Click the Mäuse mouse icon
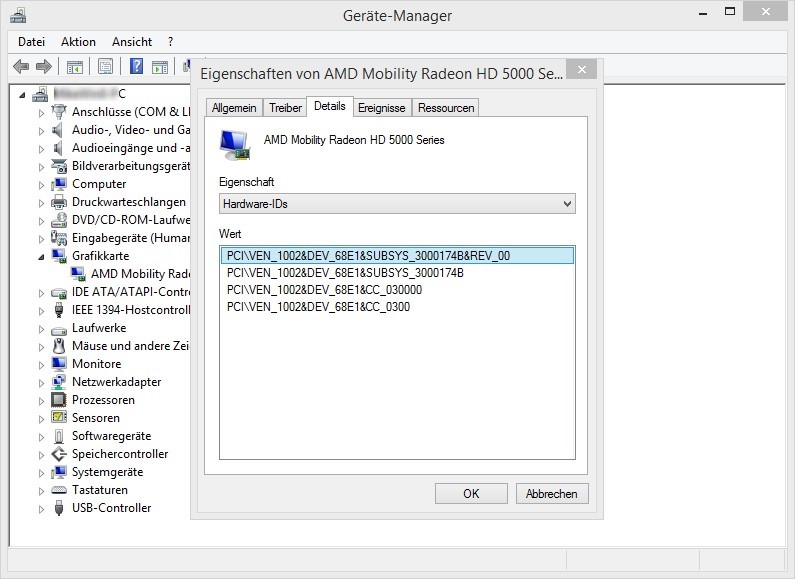 coord(59,346)
